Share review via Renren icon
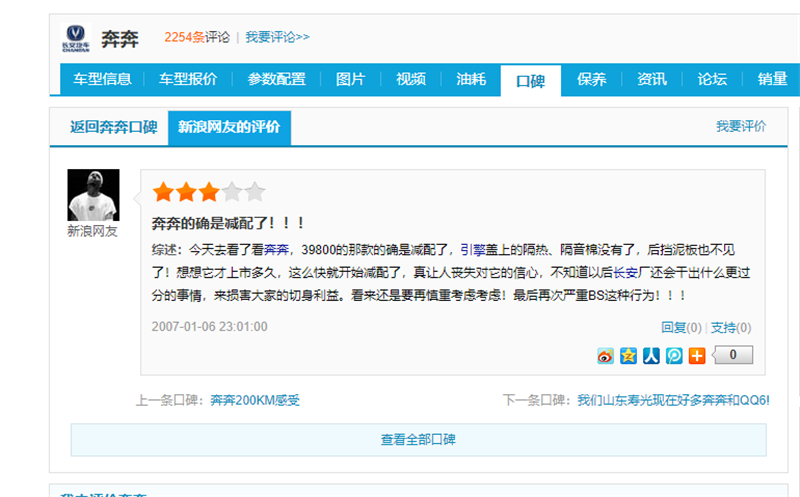Image resolution: width=800 pixels, height=497 pixels. coord(651,355)
